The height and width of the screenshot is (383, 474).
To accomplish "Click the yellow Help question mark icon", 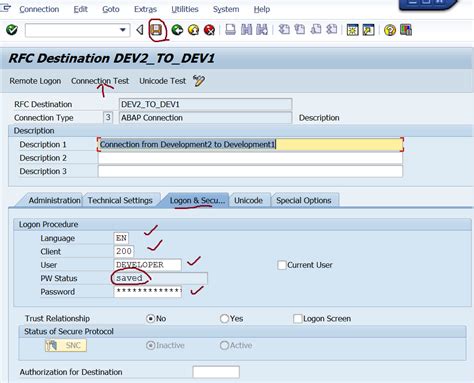I will 390,30.
